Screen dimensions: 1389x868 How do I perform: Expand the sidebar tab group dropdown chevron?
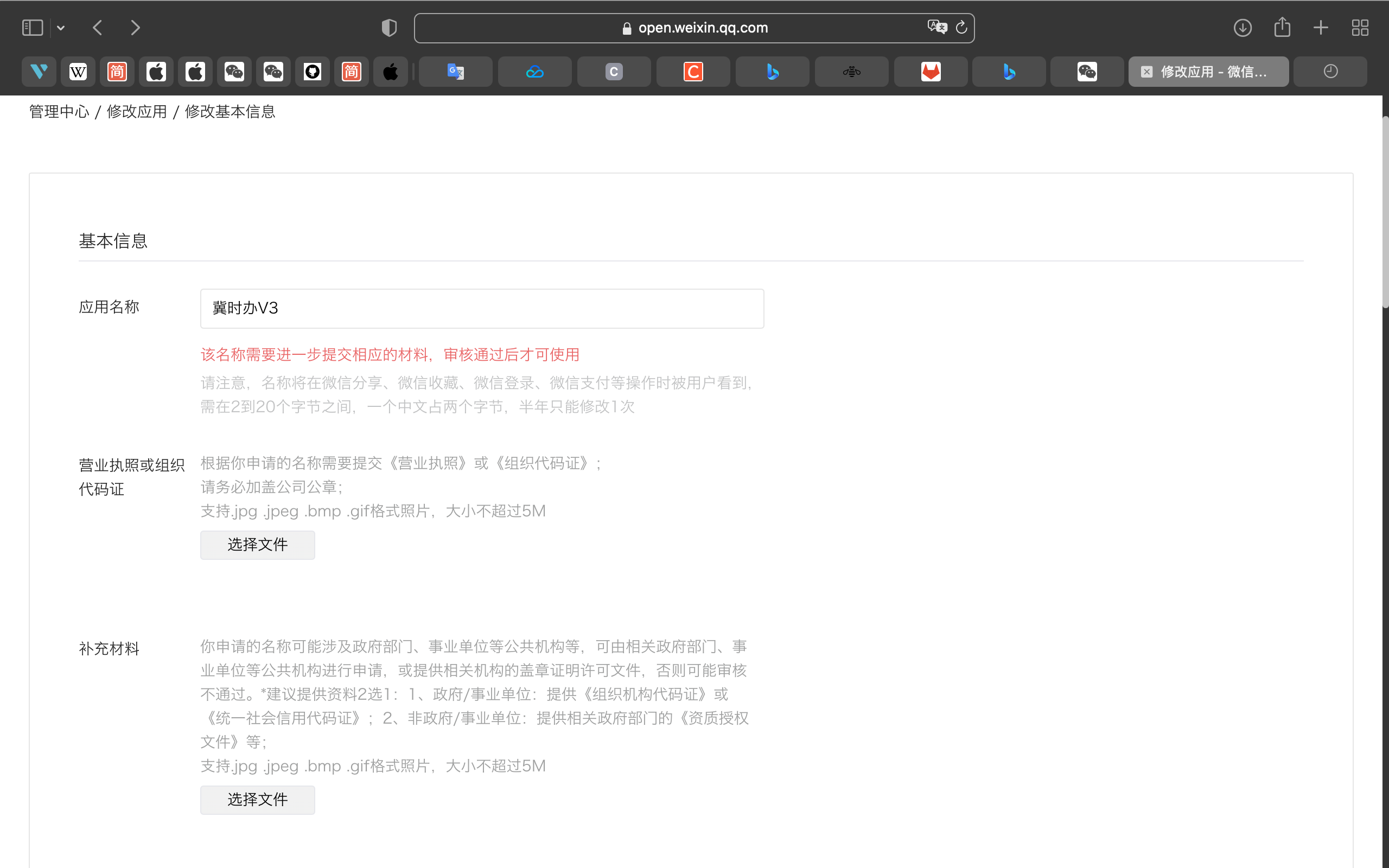[x=61, y=28]
